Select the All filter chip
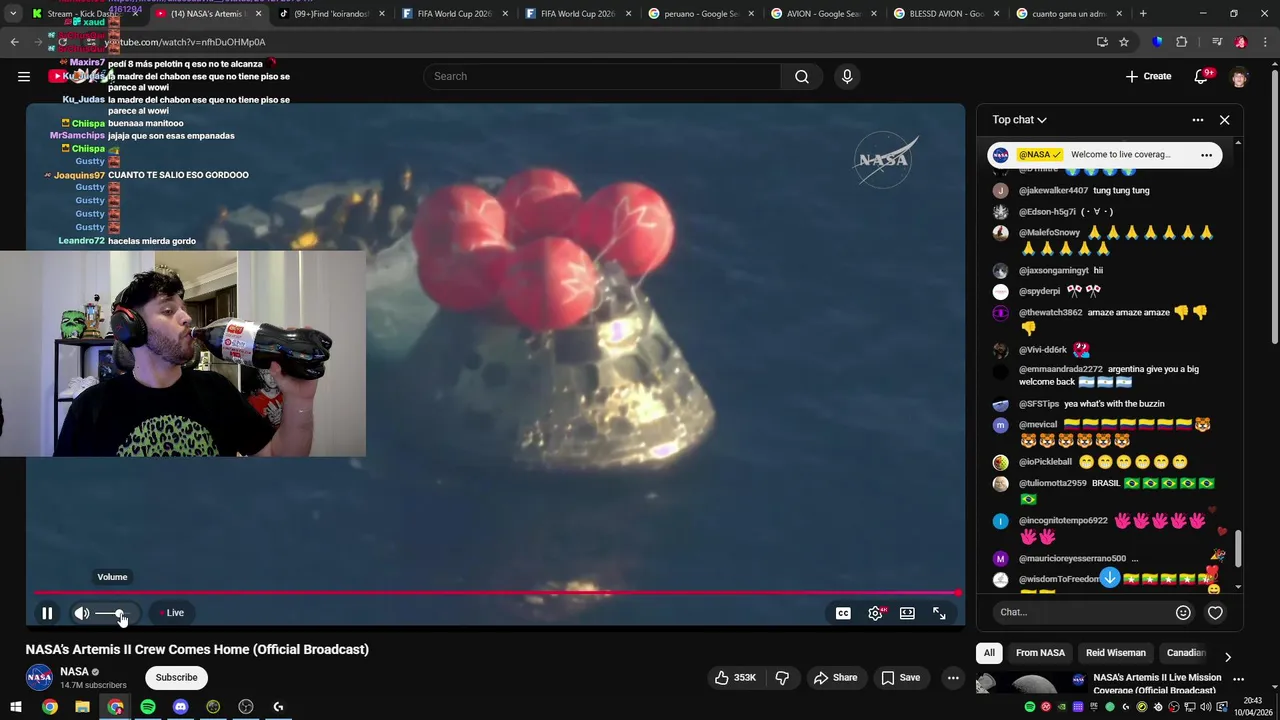This screenshot has height=720, width=1280. tap(989, 653)
